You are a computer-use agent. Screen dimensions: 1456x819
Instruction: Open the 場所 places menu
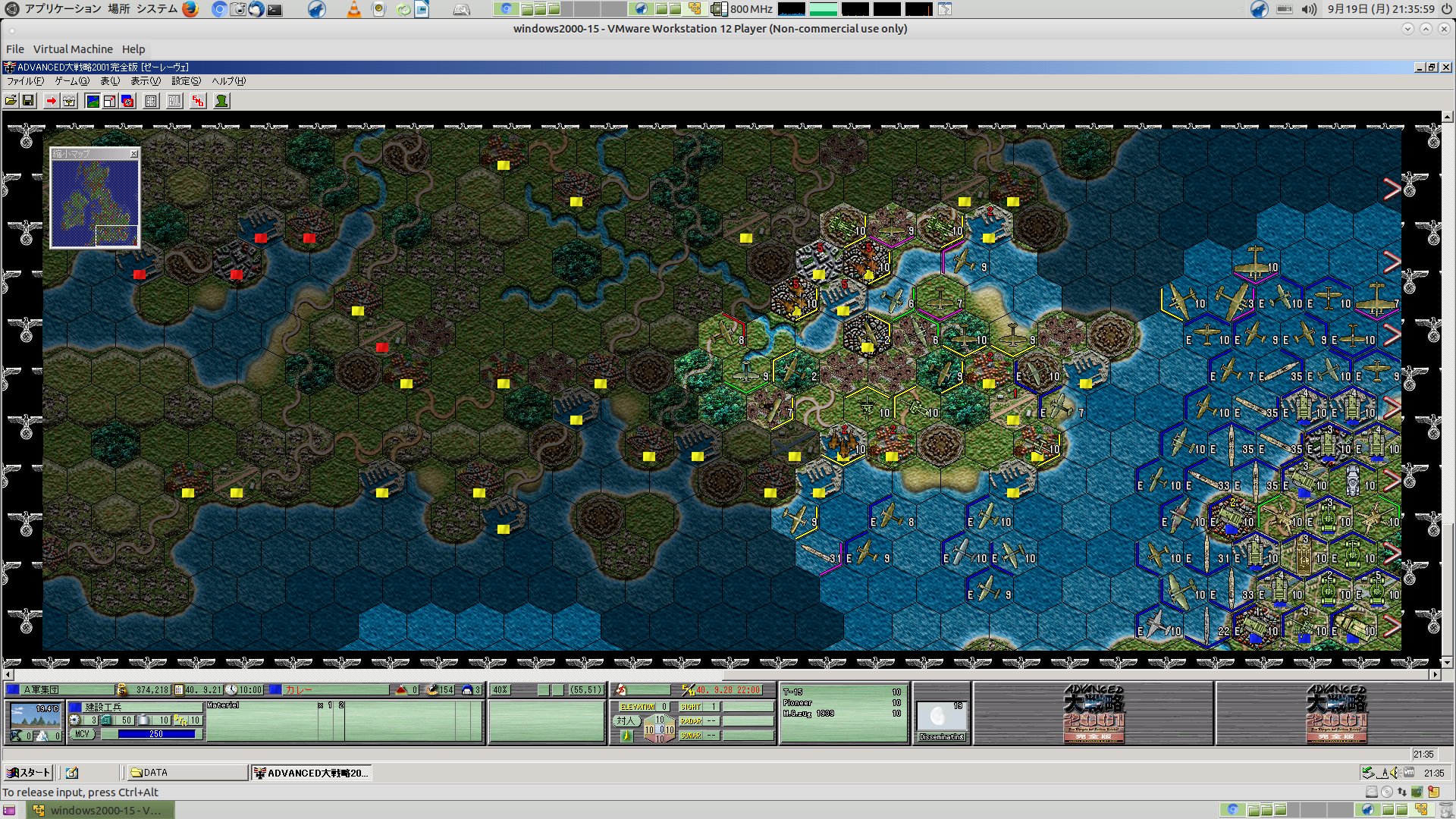pos(118,9)
